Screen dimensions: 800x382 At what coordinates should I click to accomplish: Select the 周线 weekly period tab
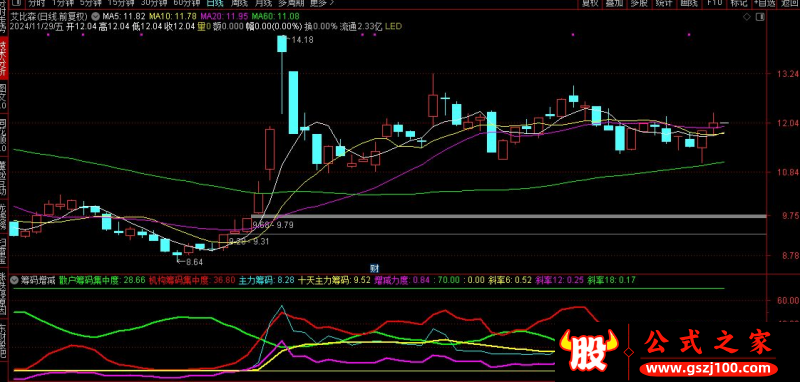click(239, 3)
